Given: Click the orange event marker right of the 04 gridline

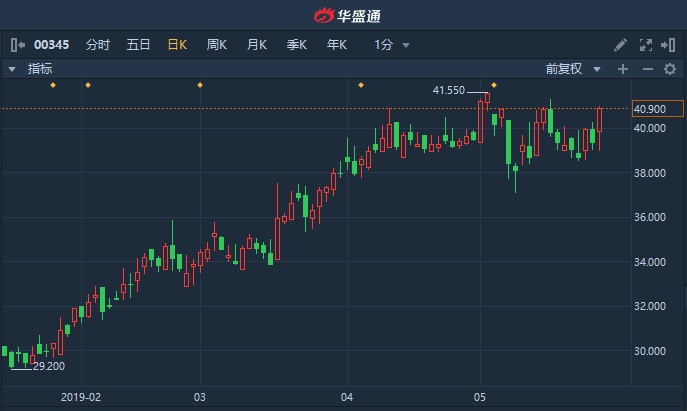Looking at the screenshot, I should pos(361,85).
